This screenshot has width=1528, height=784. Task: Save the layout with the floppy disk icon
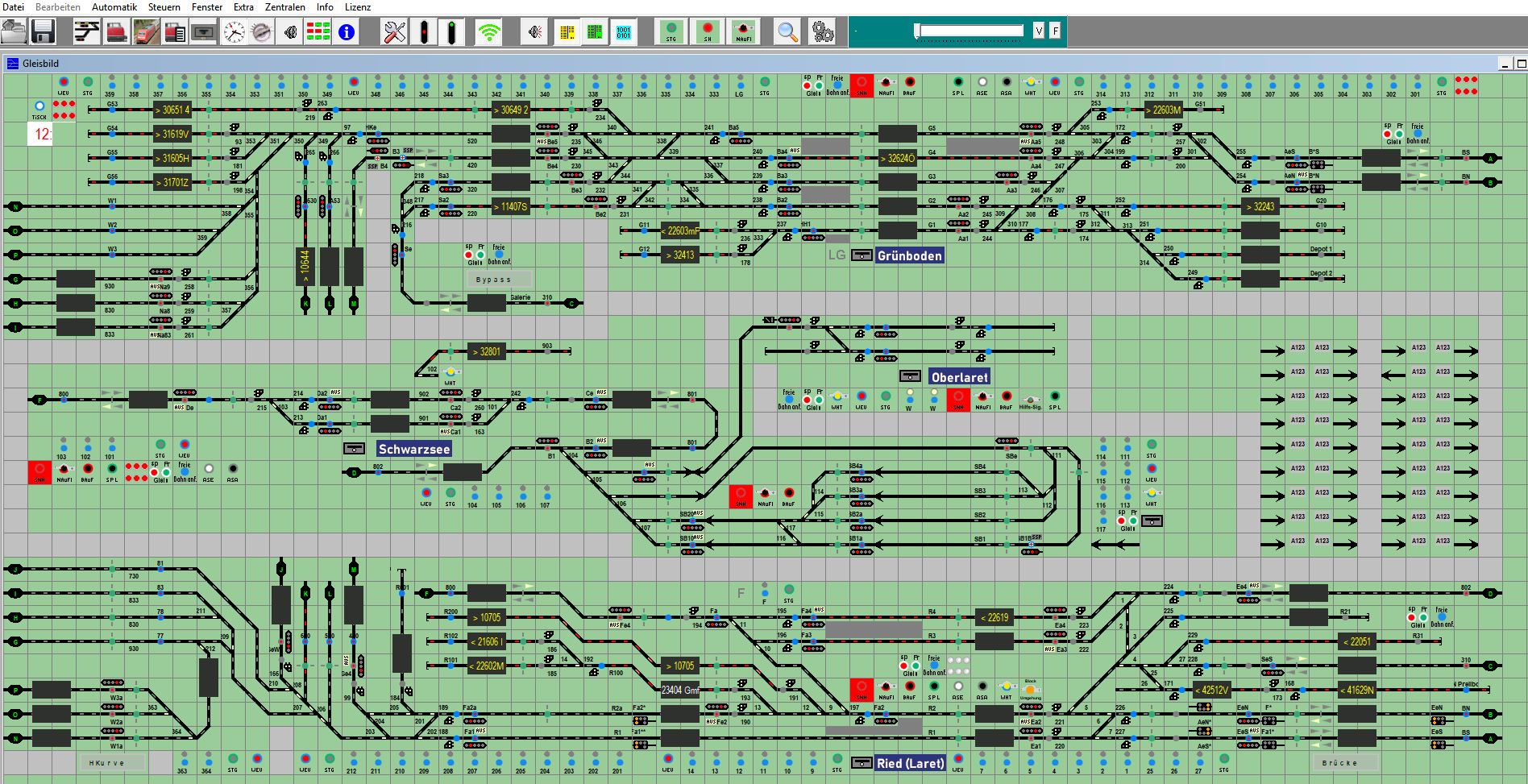(42, 32)
